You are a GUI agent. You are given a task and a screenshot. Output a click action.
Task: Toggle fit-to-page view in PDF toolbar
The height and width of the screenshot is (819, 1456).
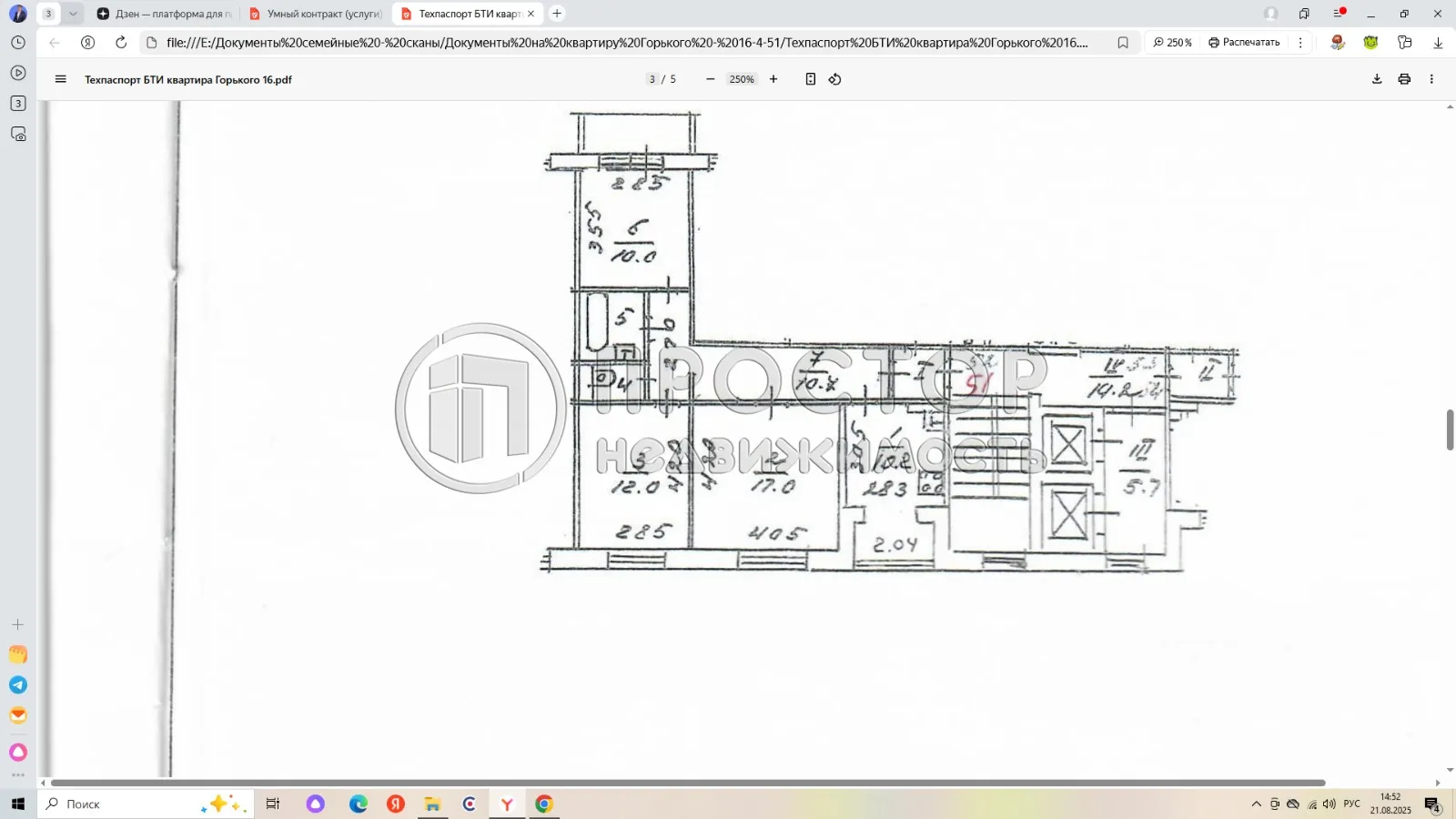click(x=810, y=79)
